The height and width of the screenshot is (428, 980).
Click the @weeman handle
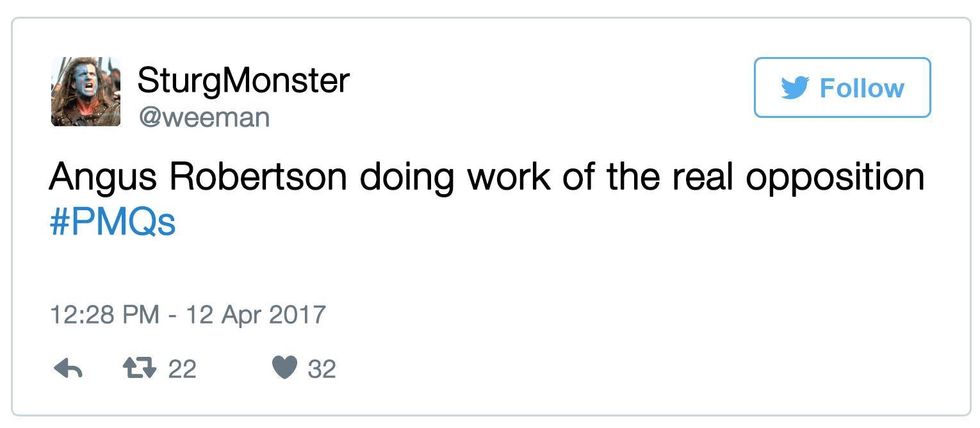click(x=203, y=117)
